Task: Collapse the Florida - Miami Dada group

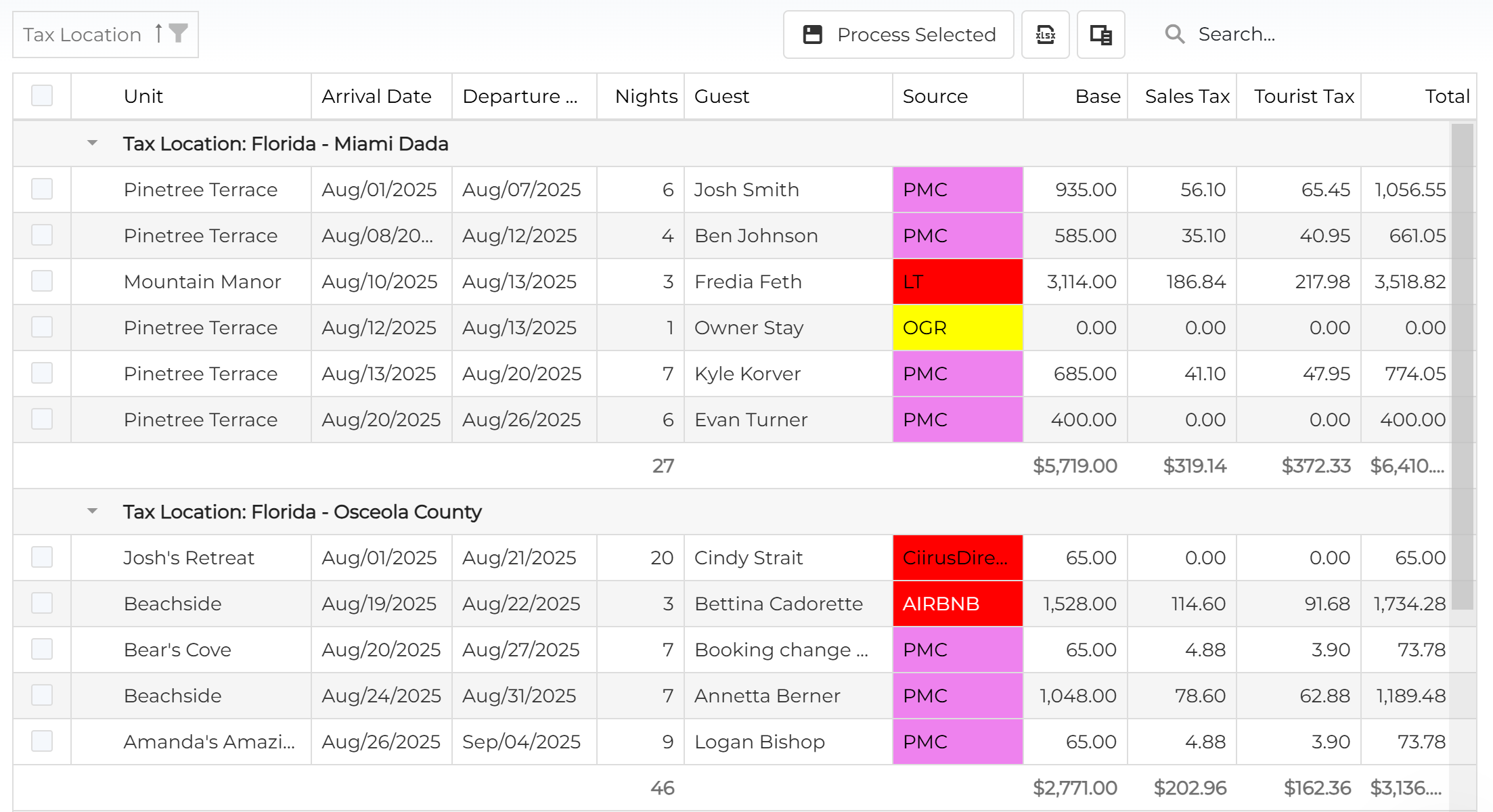Action: coord(93,143)
